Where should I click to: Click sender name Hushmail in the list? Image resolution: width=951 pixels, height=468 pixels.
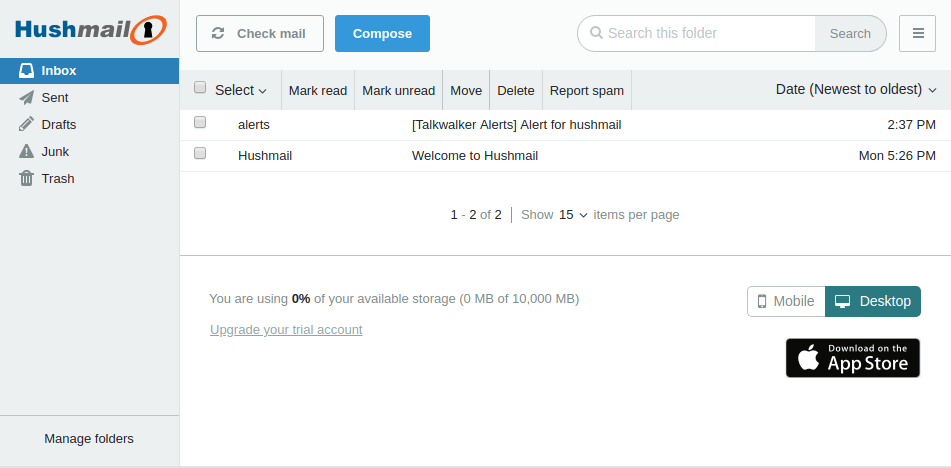(x=265, y=156)
